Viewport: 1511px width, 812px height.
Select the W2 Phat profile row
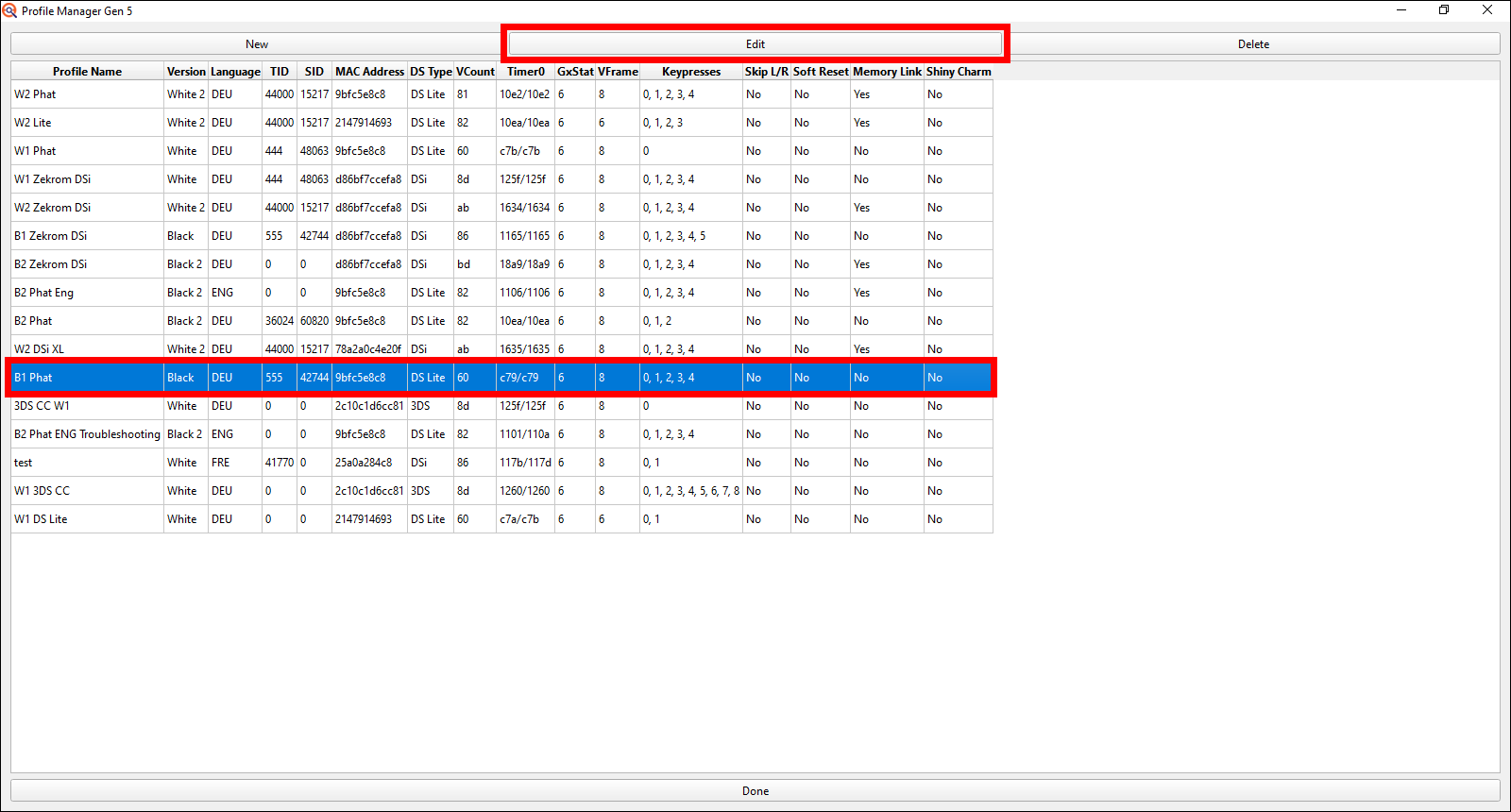(35, 94)
